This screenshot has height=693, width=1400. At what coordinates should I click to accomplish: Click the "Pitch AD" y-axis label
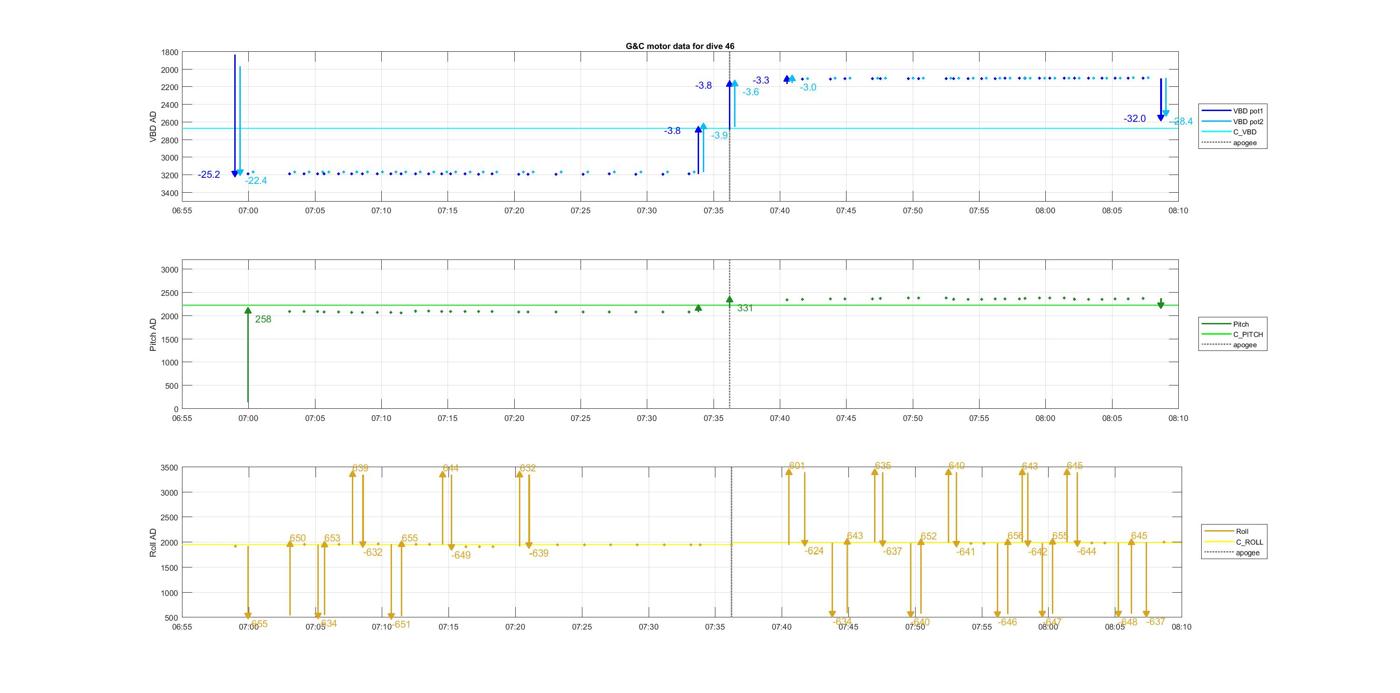click(153, 334)
